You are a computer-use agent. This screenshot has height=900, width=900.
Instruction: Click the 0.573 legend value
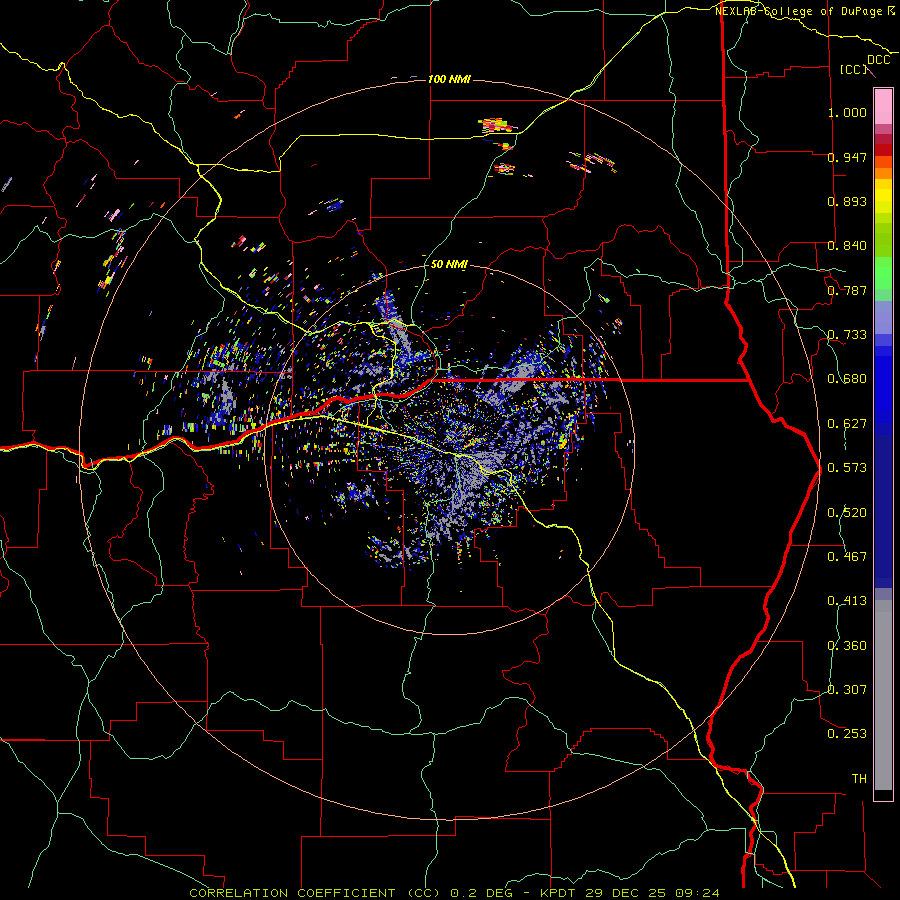point(847,468)
